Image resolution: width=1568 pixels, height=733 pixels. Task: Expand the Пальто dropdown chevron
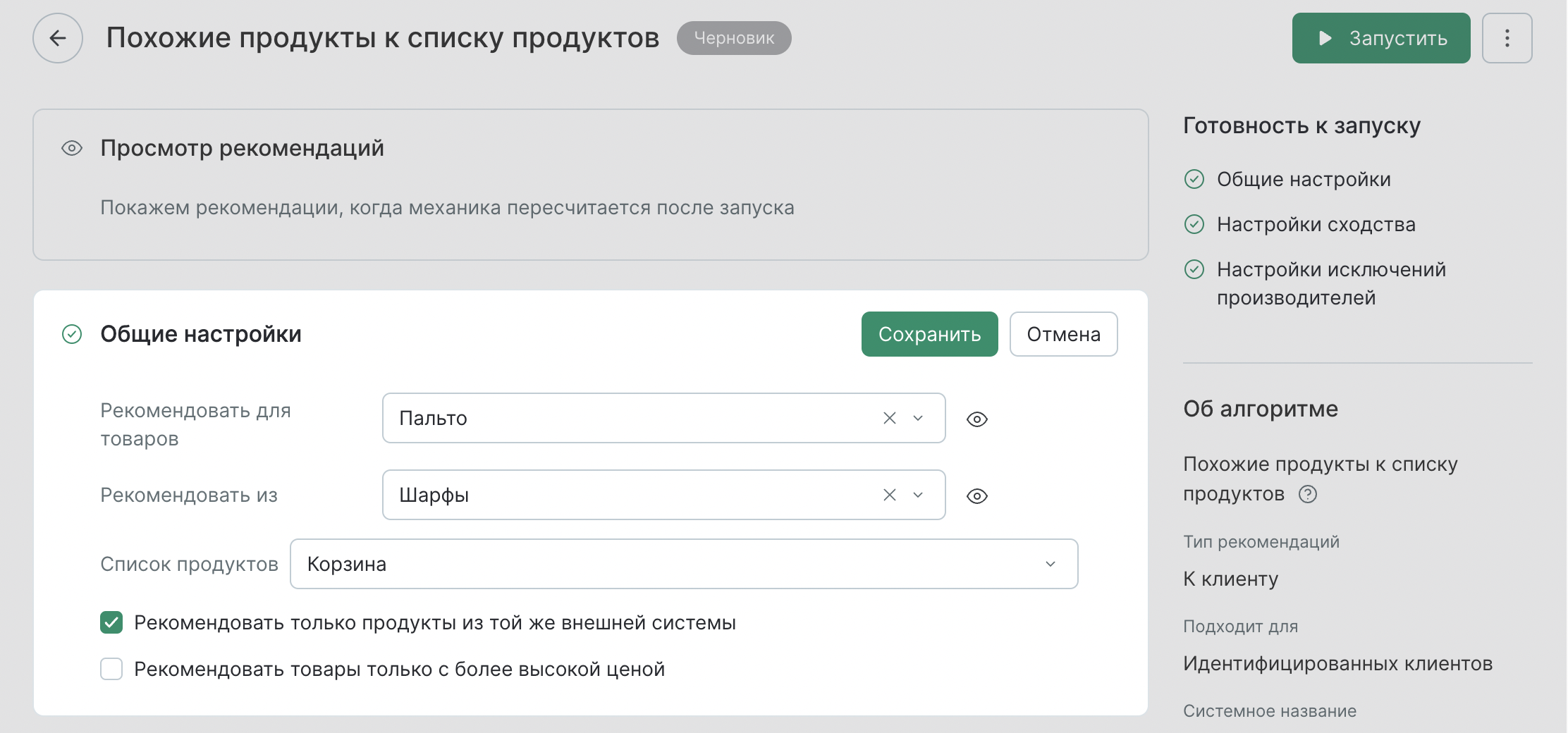pos(918,418)
